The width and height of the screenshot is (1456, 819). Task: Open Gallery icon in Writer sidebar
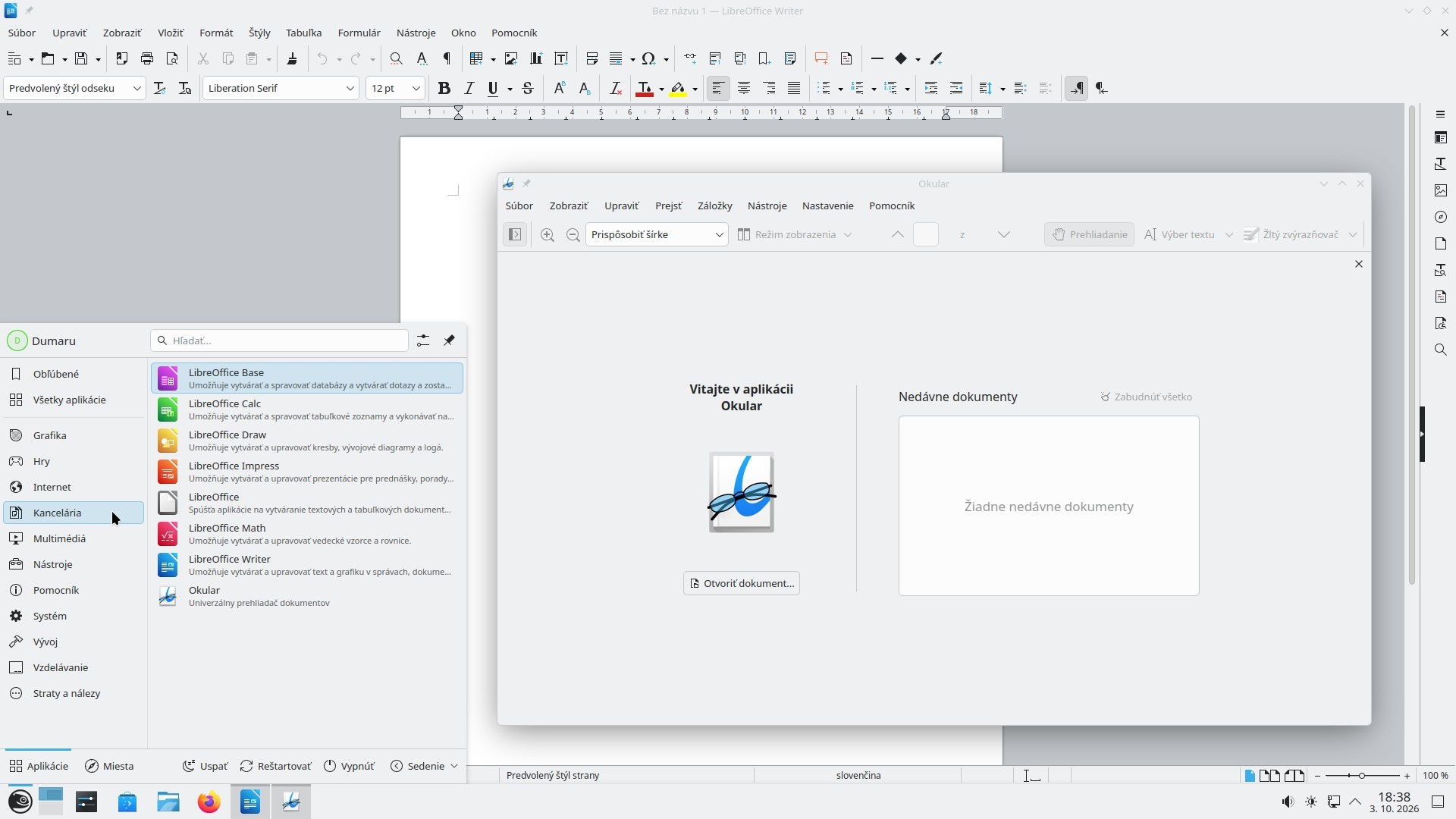point(1441,190)
